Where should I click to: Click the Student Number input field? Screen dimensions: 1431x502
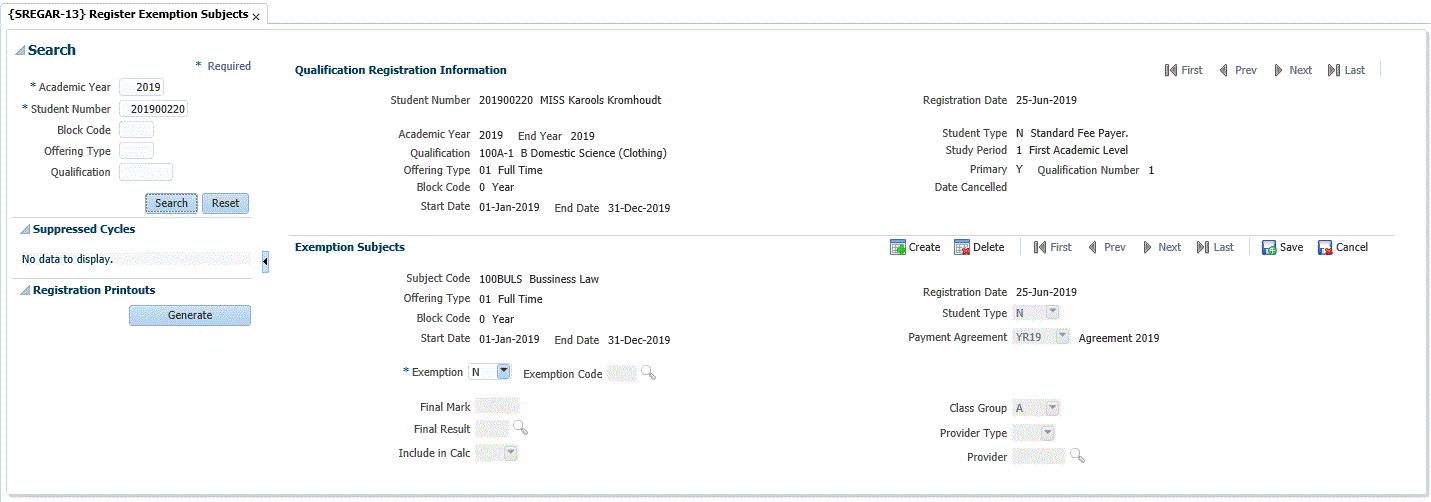pyautogui.click(x=153, y=108)
